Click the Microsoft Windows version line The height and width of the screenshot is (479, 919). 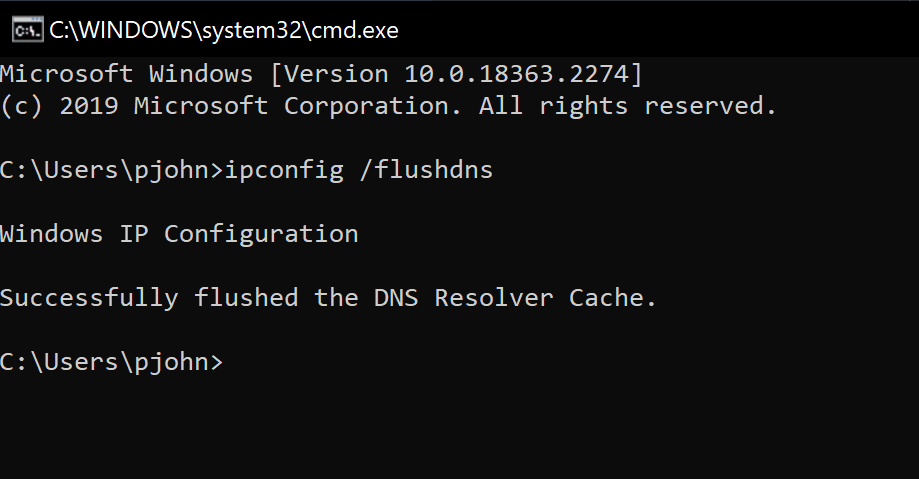point(322,74)
